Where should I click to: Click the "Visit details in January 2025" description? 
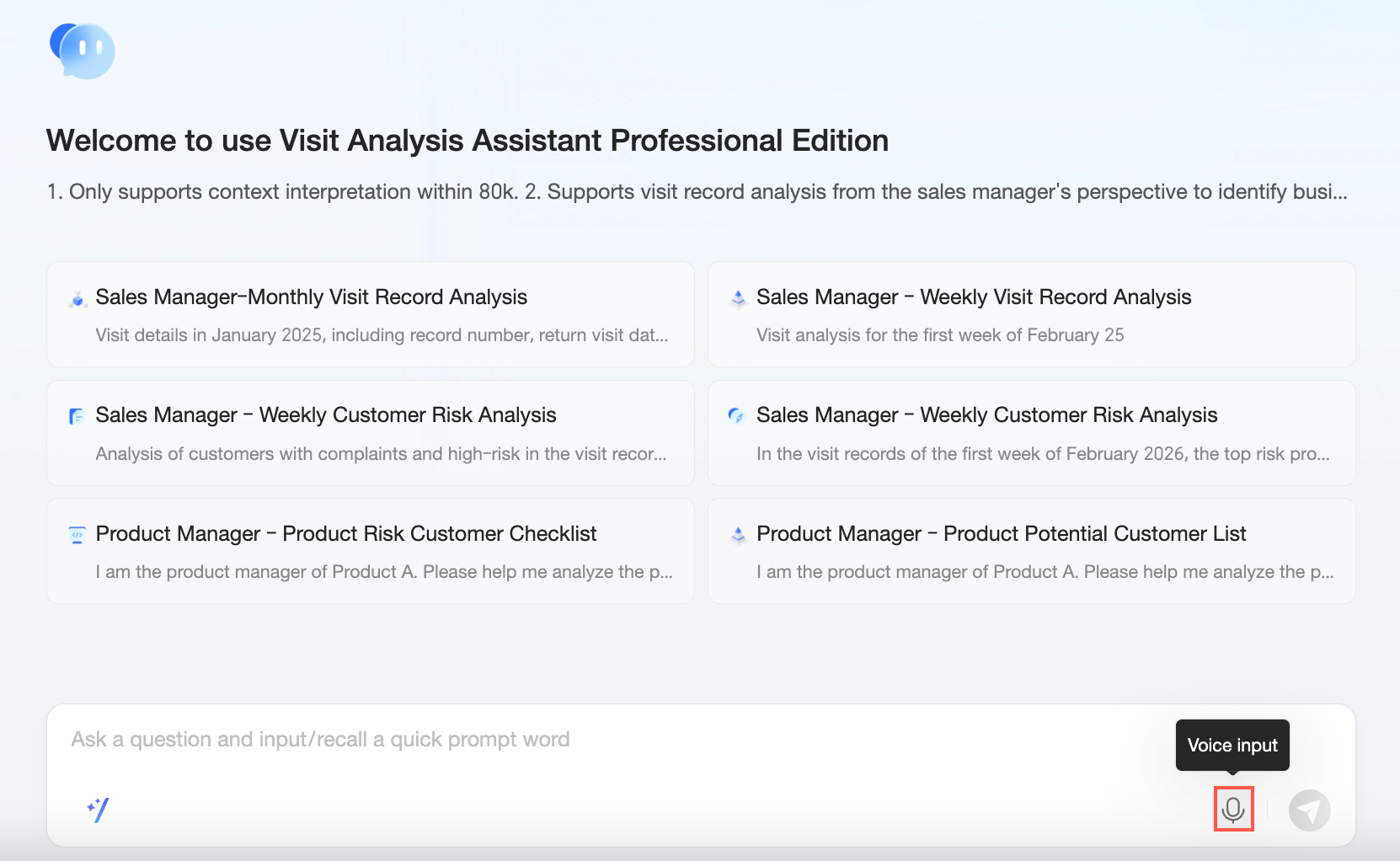pos(382,335)
